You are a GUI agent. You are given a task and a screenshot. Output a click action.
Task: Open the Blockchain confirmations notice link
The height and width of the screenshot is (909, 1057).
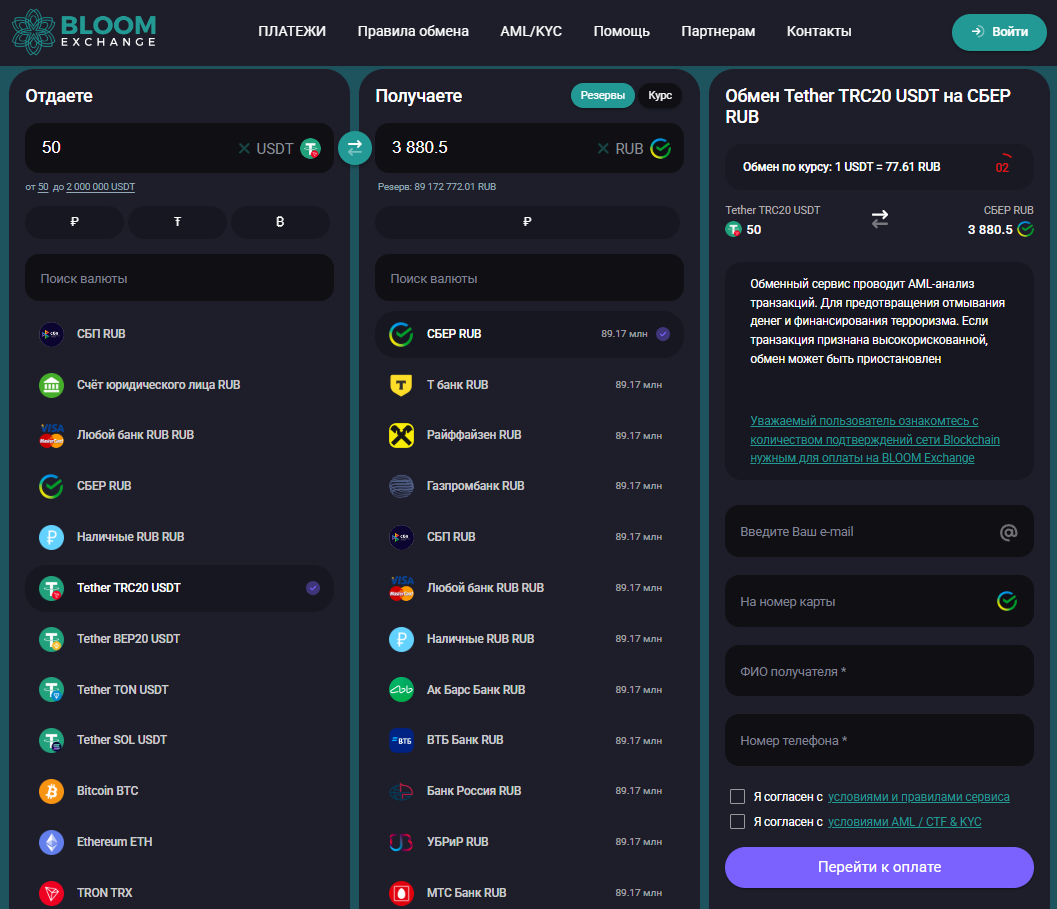pos(875,440)
